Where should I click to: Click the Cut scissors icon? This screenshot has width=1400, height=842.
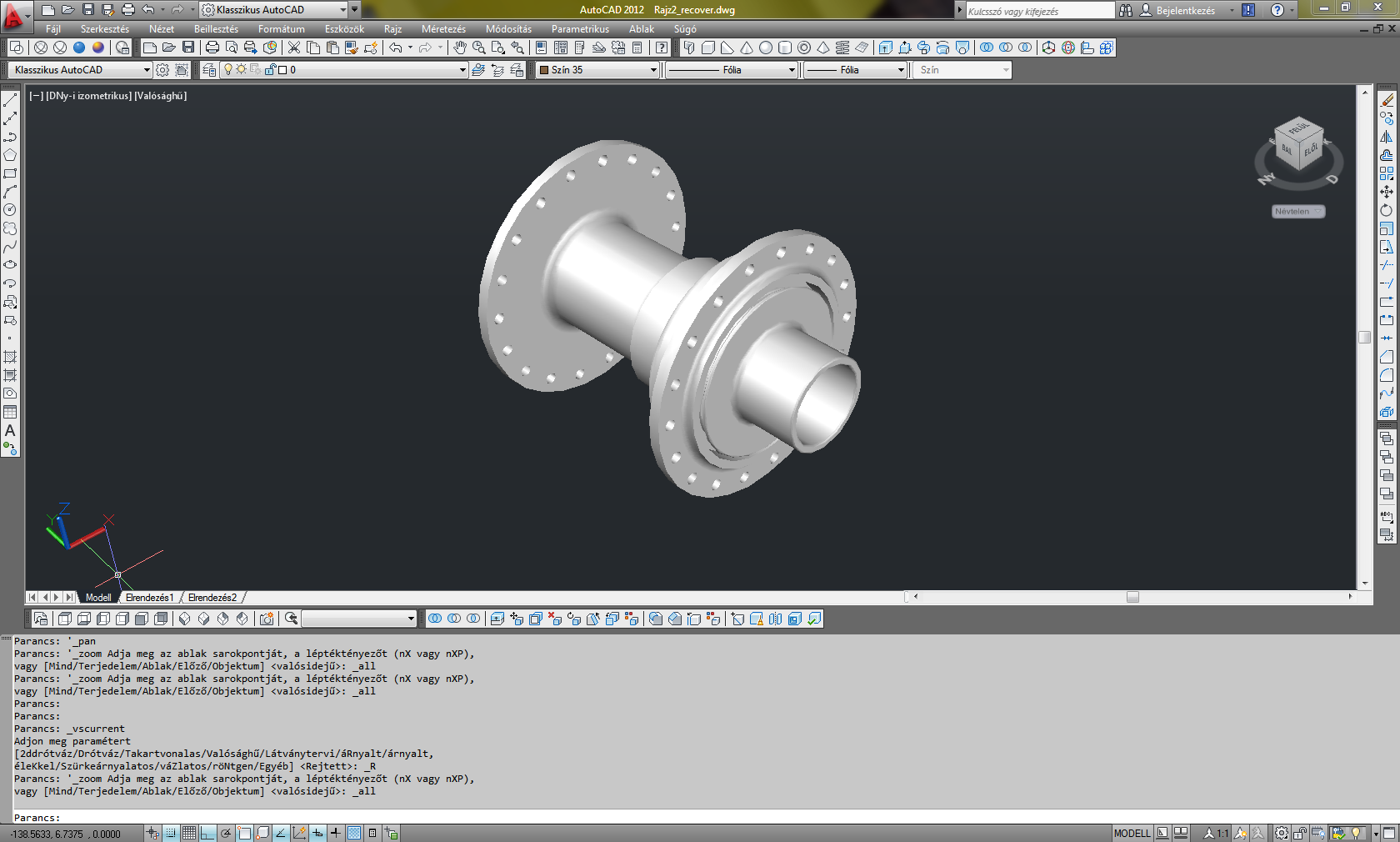point(293,48)
